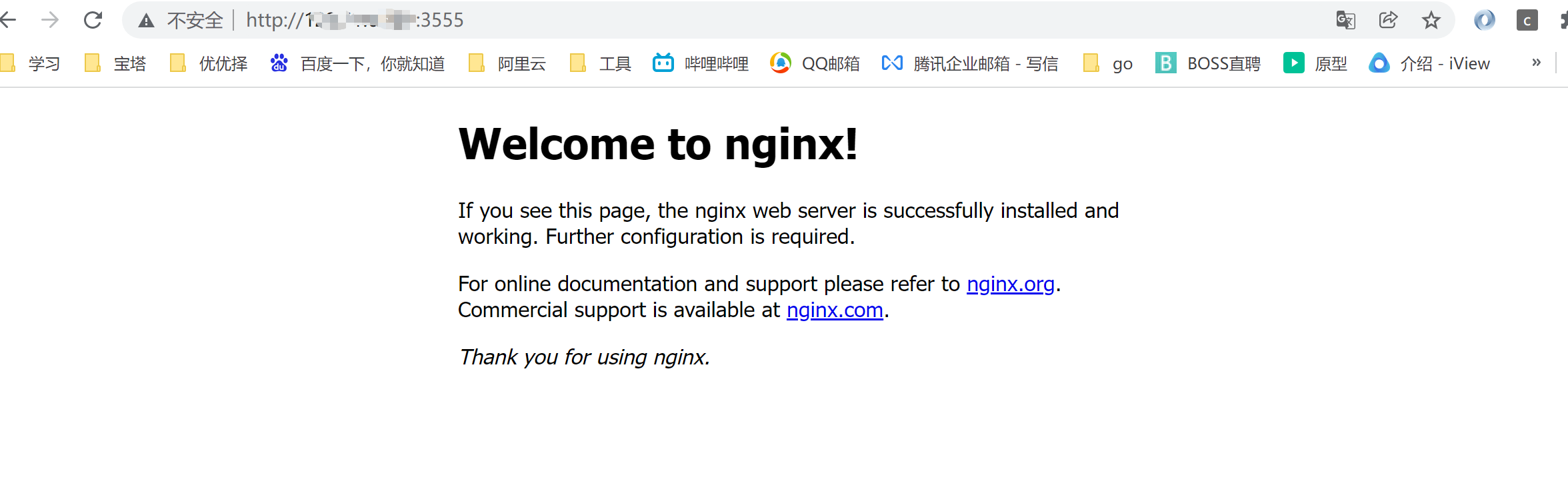Image resolution: width=1568 pixels, height=485 pixels.
Task: Open the 百度一下 bookmark
Action: (x=357, y=63)
